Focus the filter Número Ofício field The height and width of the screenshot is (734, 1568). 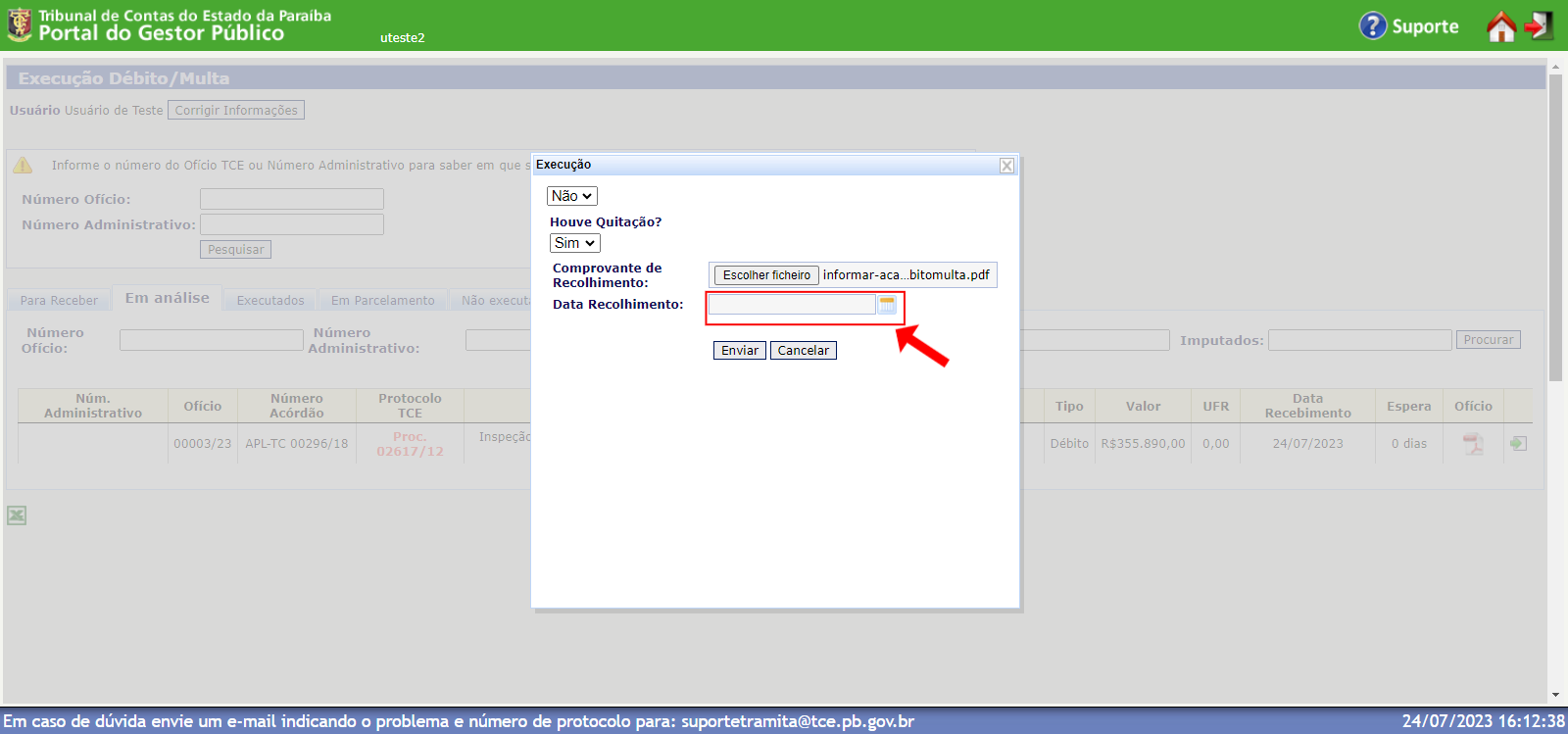point(212,340)
